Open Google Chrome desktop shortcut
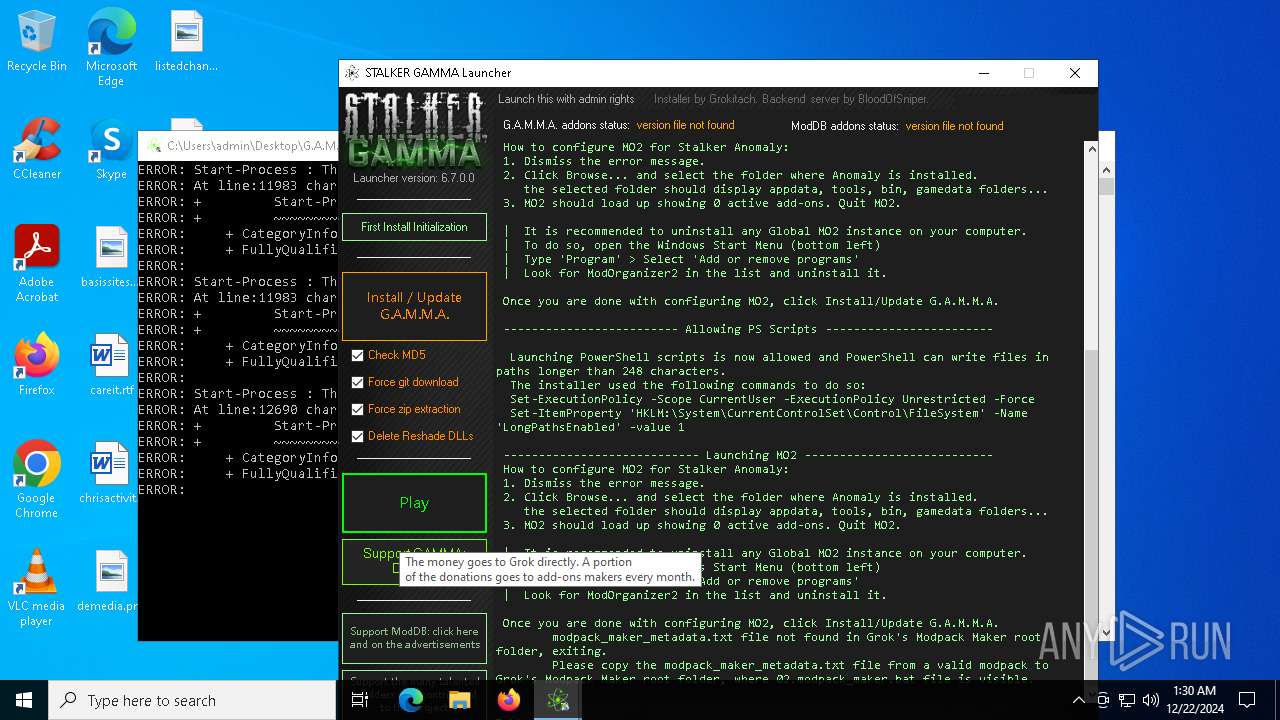This screenshot has height=720, width=1280. click(x=37, y=480)
